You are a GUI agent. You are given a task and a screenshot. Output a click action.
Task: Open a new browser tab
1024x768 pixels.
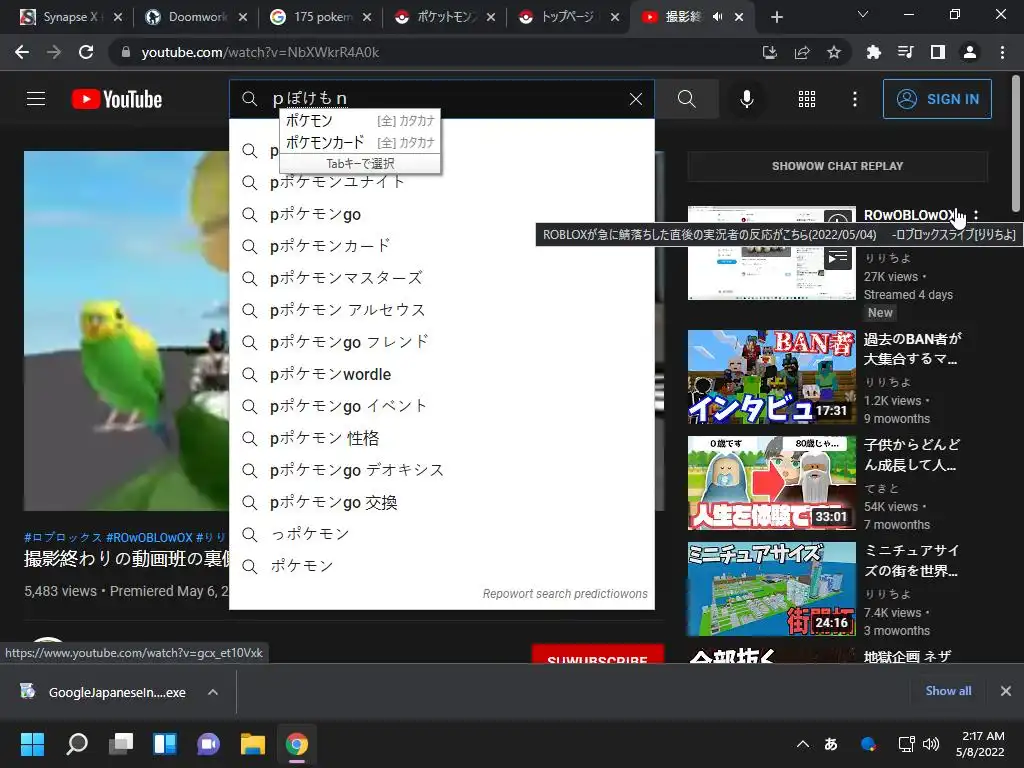click(776, 17)
